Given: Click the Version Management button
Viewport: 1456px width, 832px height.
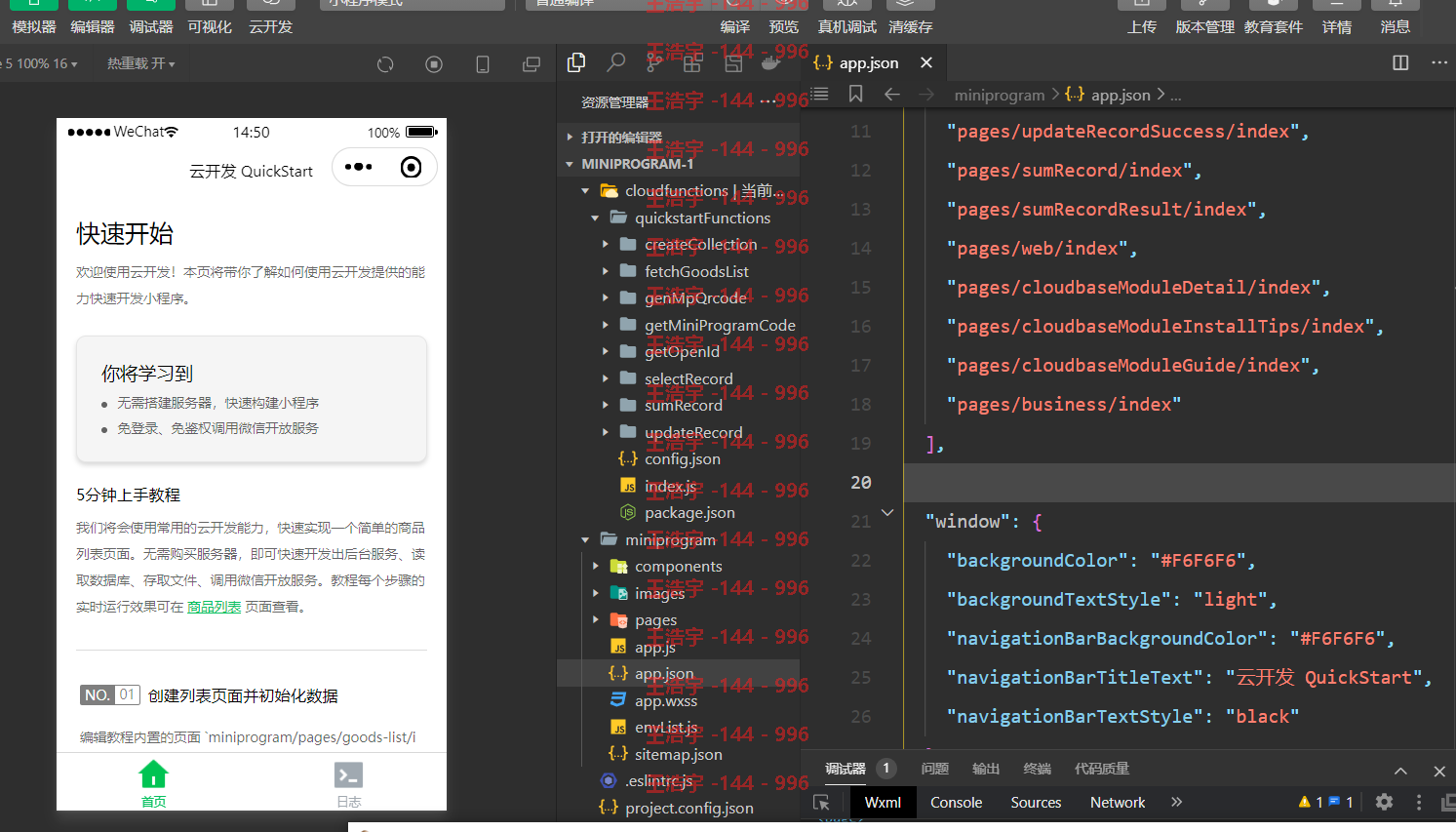Looking at the screenshot, I should 1204,26.
